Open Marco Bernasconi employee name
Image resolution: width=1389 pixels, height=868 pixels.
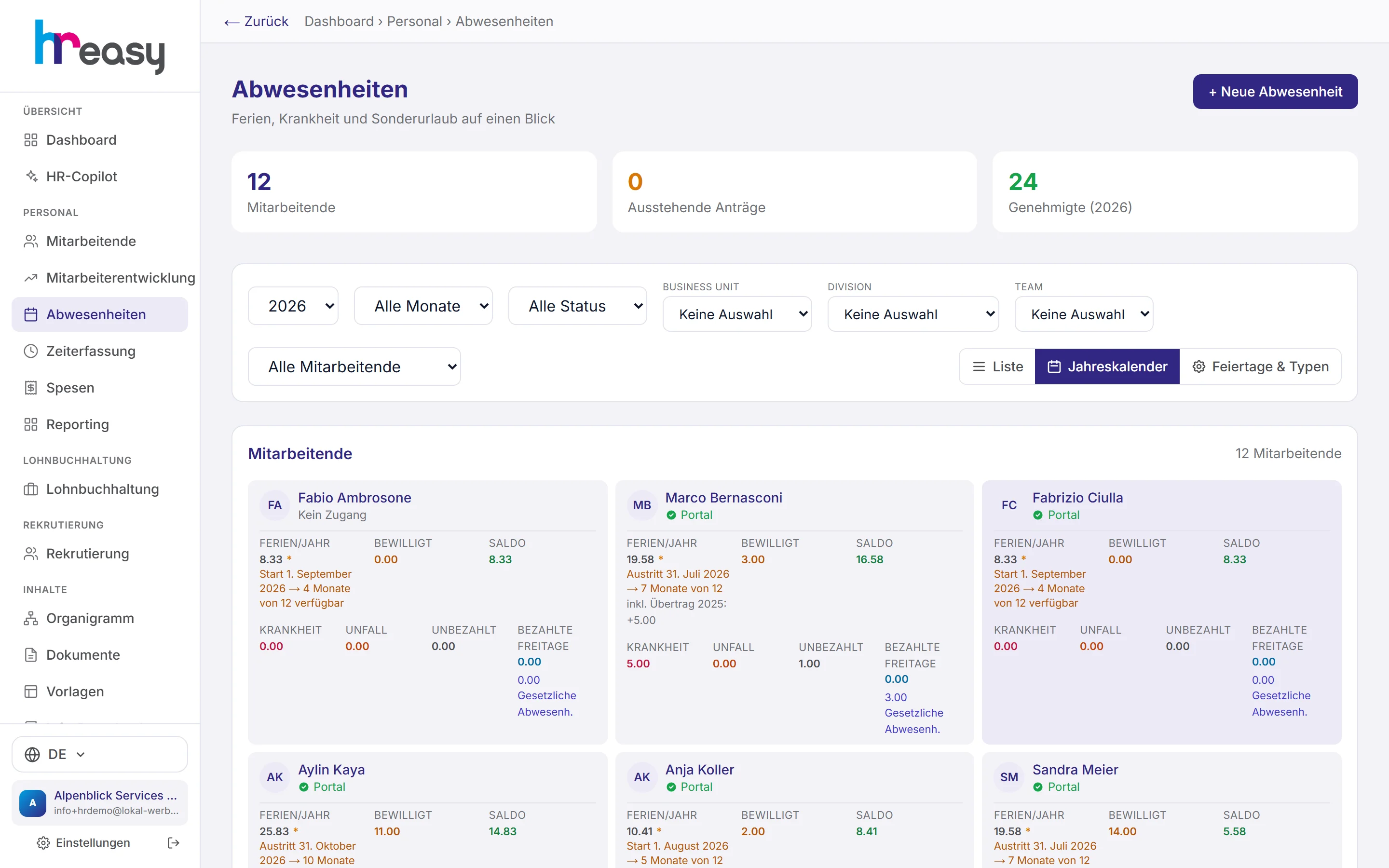(723, 498)
